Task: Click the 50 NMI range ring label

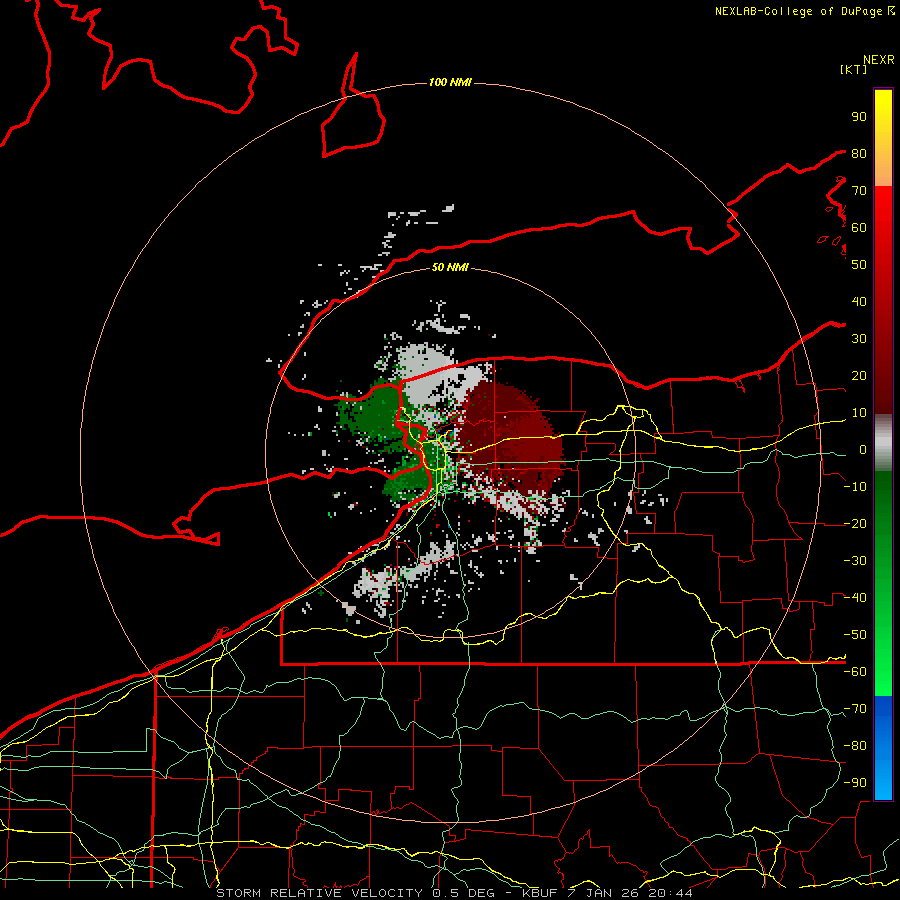Action: click(450, 267)
